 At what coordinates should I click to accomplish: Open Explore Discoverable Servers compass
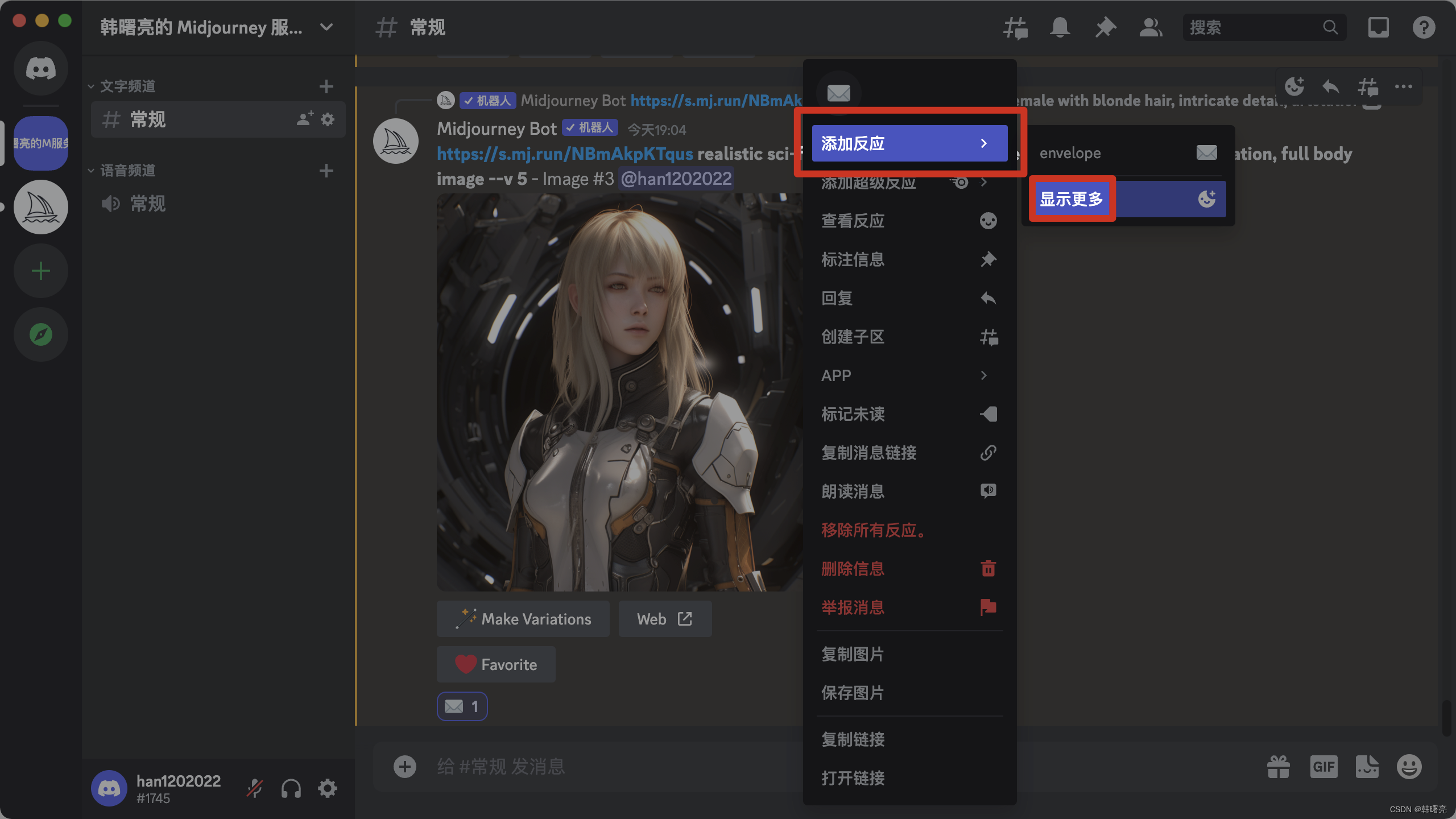[x=41, y=334]
